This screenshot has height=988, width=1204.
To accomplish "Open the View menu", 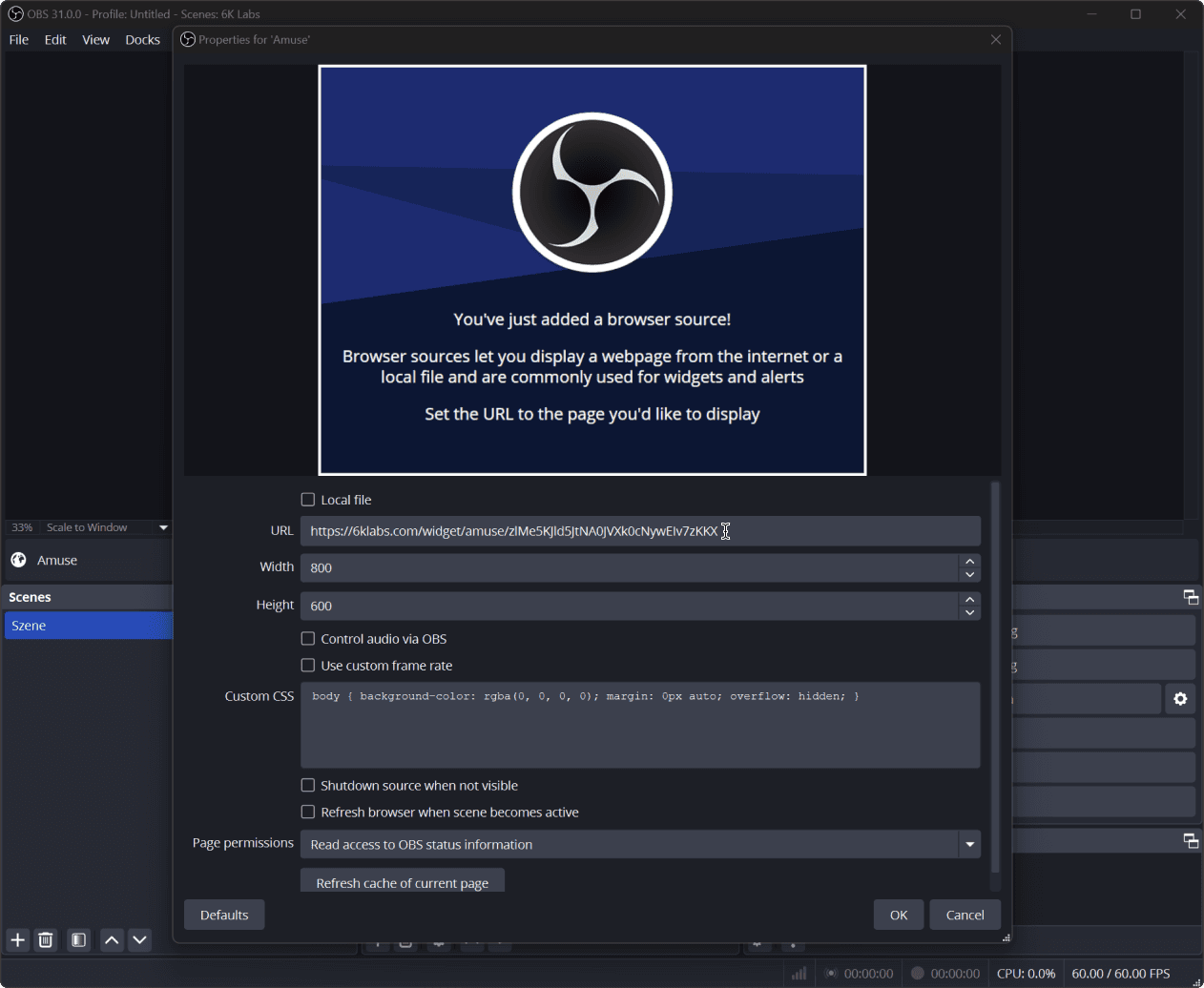I will tap(95, 40).
